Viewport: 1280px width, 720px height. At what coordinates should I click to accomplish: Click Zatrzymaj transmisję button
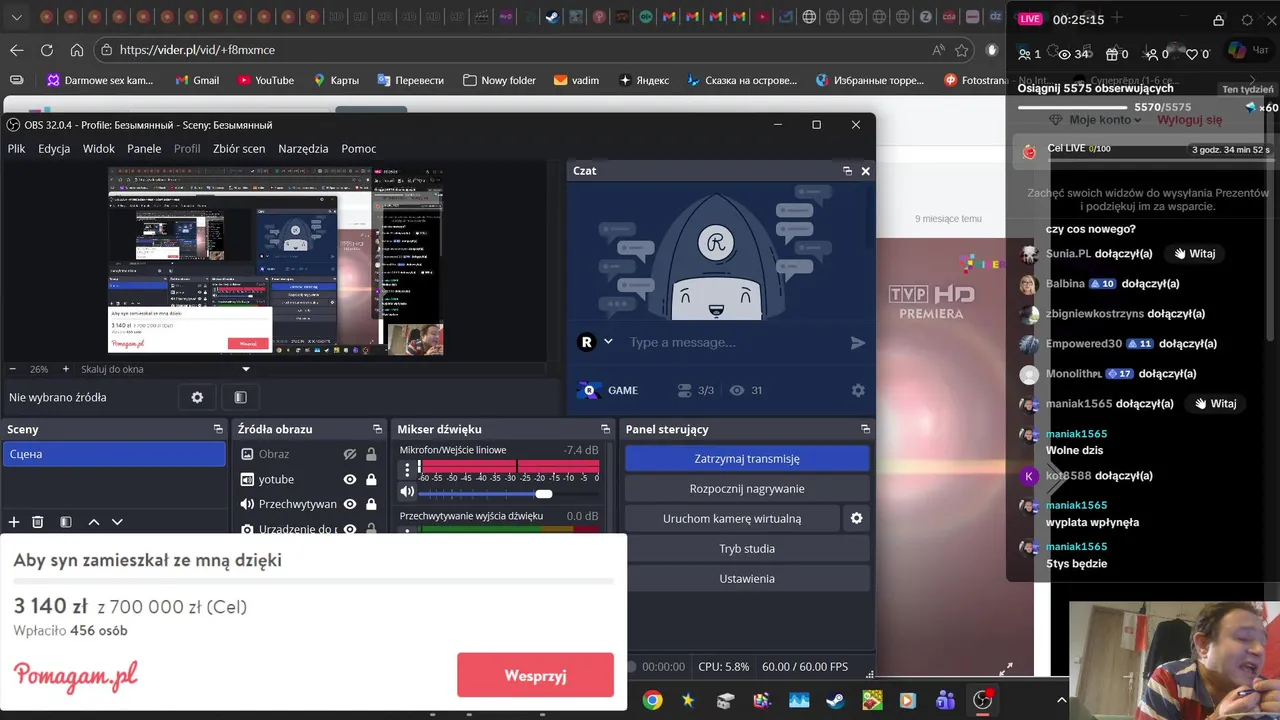[x=747, y=459]
